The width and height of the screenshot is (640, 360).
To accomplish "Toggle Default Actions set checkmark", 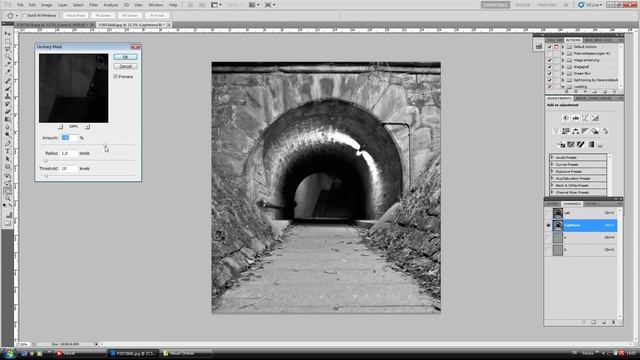I will pyautogui.click(x=549, y=47).
